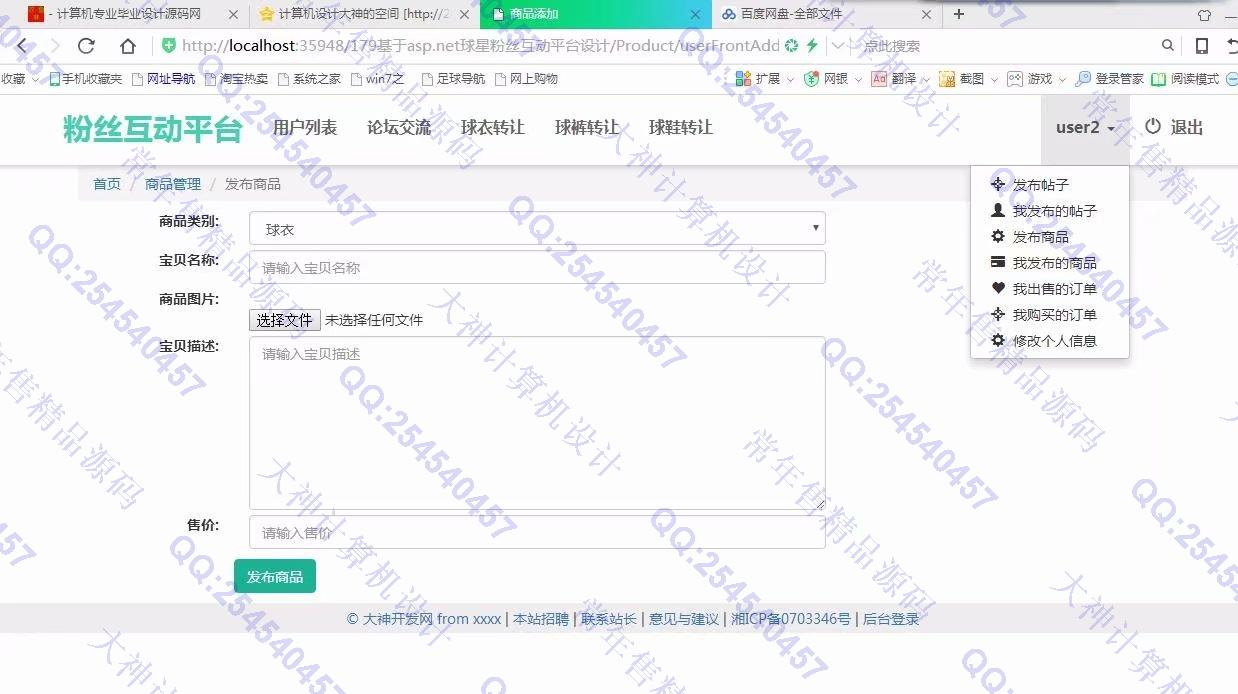This screenshot has height=694, width=1238.
Task: Focus the 售价 price input field
Action: click(x=537, y=532)
